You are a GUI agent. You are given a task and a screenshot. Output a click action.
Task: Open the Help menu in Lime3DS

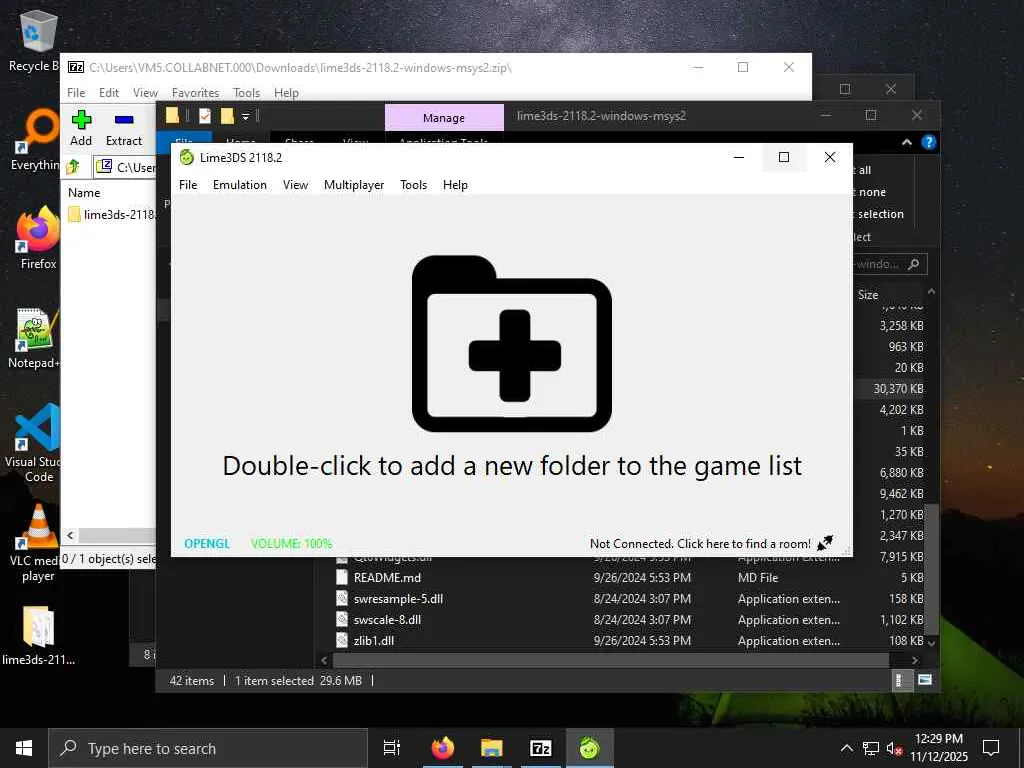(455, 185)
